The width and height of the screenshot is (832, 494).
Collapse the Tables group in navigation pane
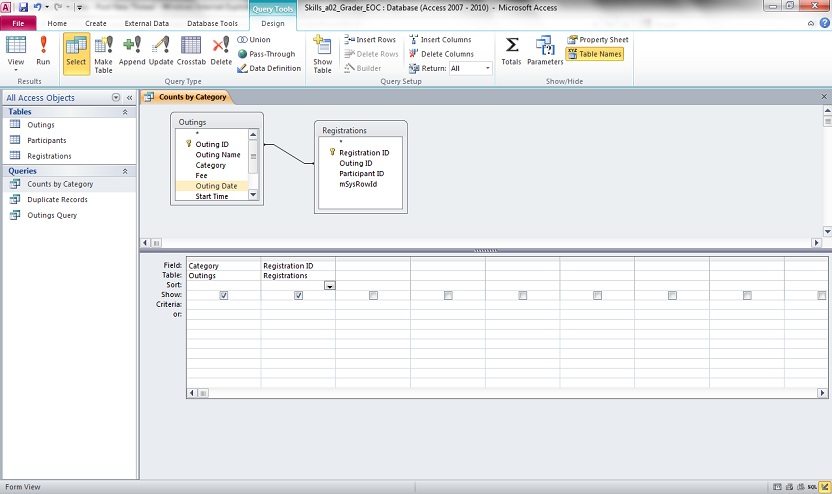tap(126, 112)
